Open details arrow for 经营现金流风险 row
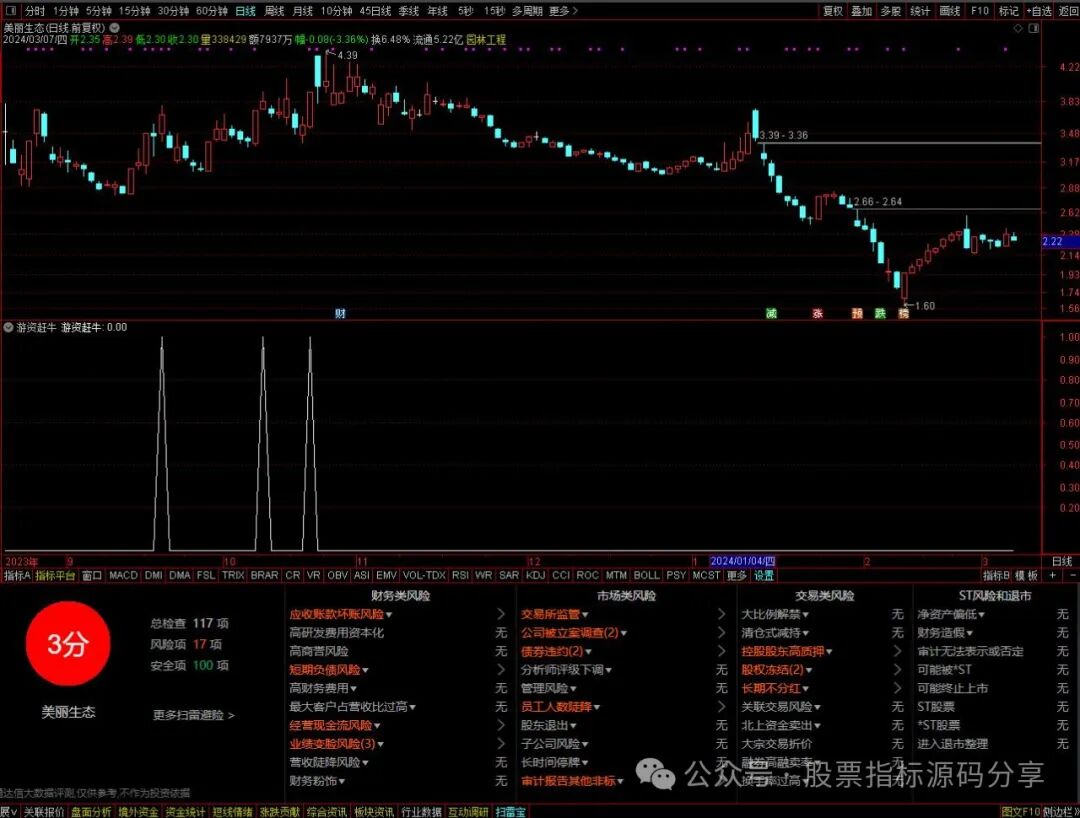 click(x=501, y=725)
